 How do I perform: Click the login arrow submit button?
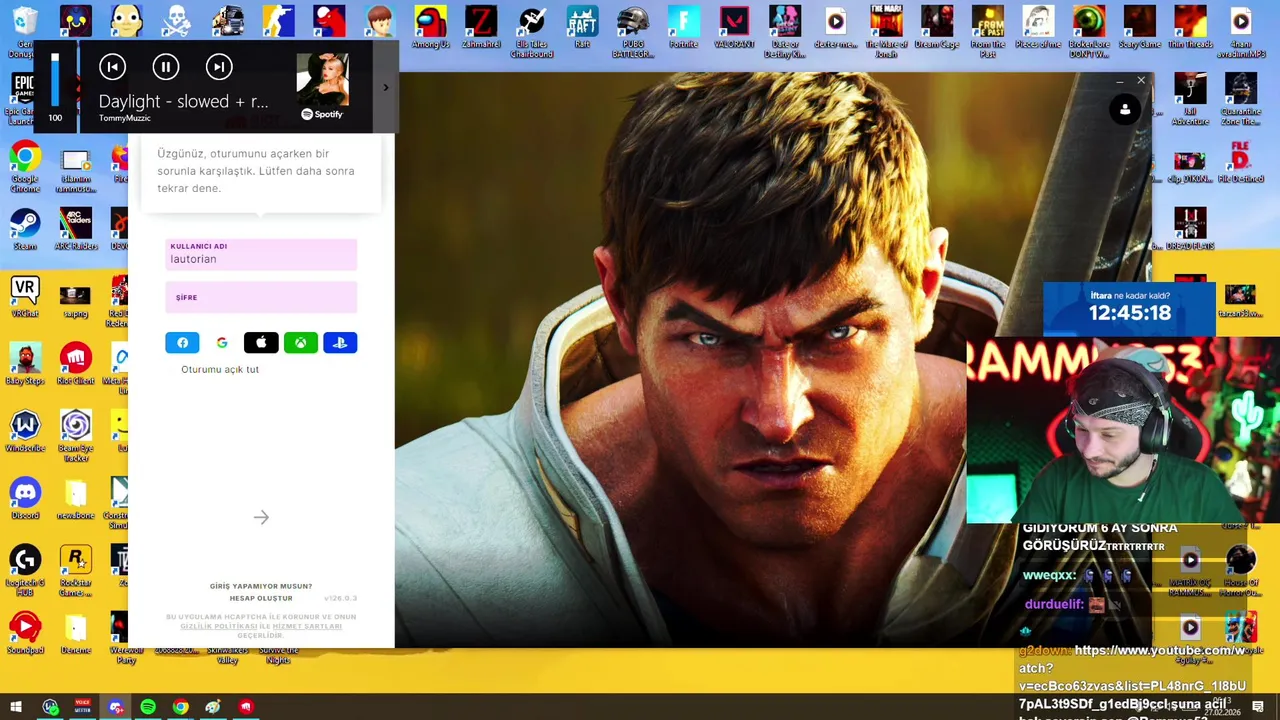pos(261,517)
